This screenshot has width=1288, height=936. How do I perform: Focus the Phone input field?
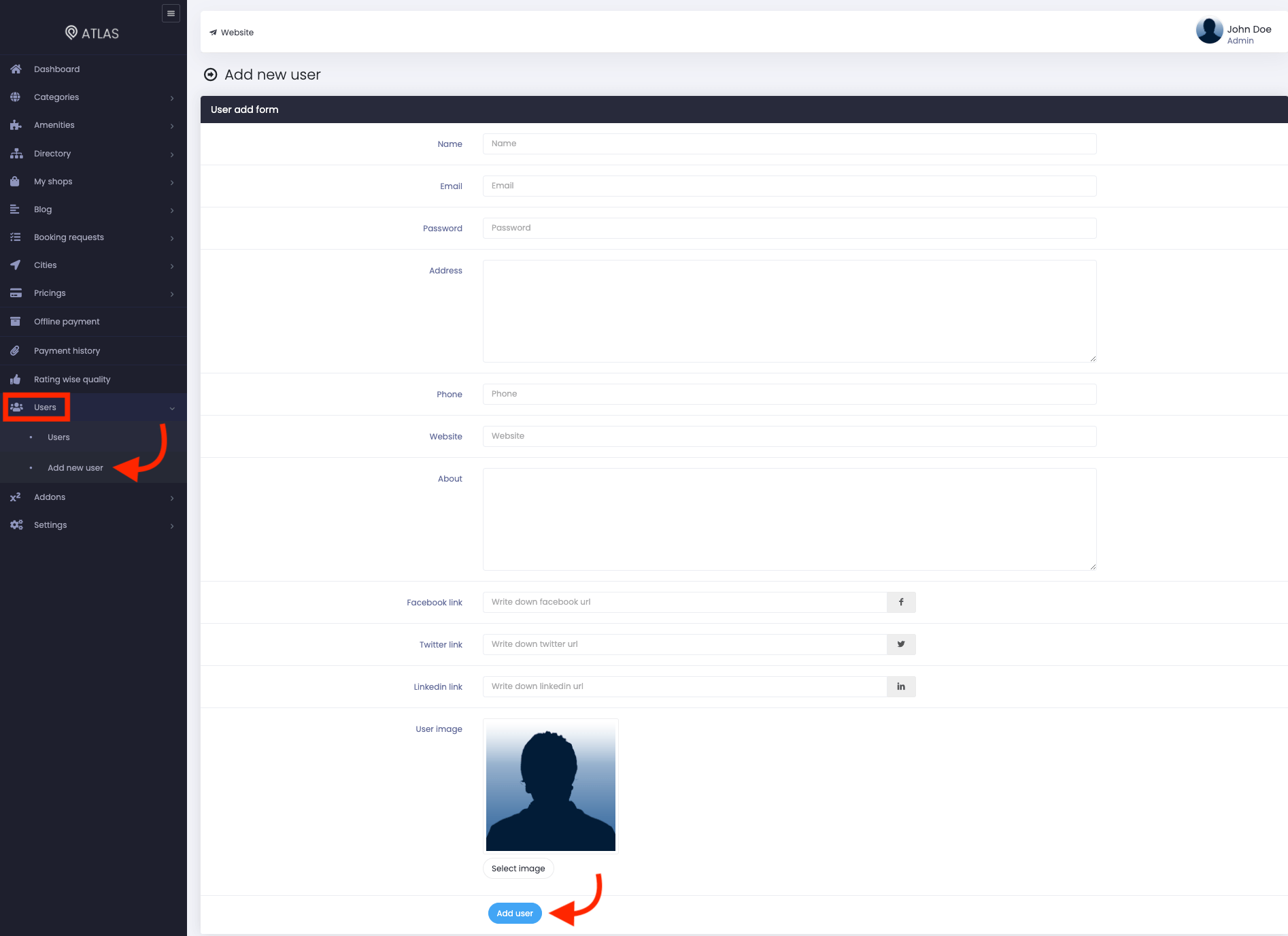click(790, 394)
